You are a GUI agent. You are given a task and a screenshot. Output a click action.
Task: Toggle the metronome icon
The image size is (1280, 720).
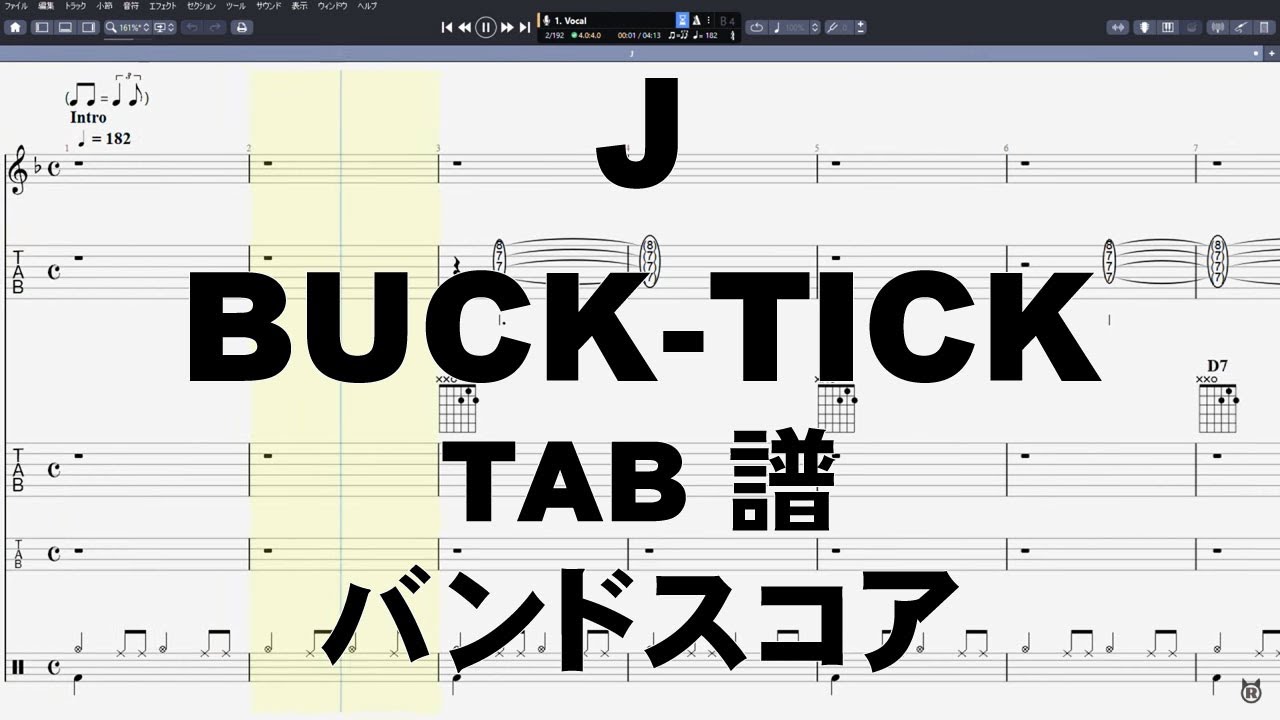click(696, 20)
